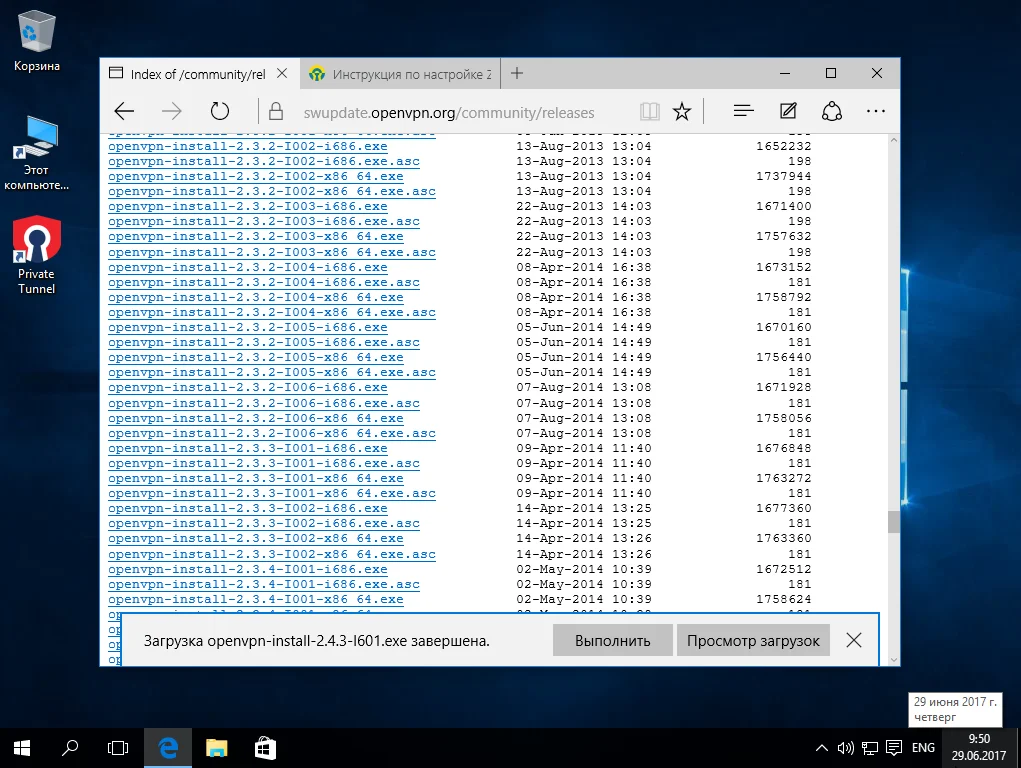
Task: Click the address bar URL
Action: point(449,113)
